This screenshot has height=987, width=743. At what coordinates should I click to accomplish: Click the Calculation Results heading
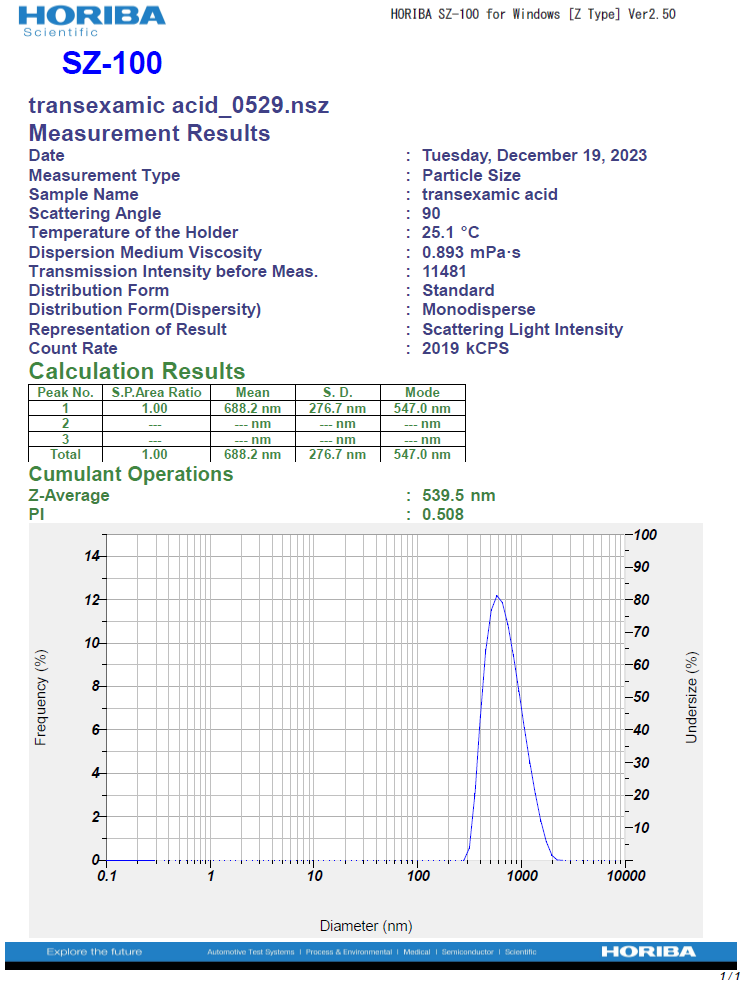(x=137, y=371)
